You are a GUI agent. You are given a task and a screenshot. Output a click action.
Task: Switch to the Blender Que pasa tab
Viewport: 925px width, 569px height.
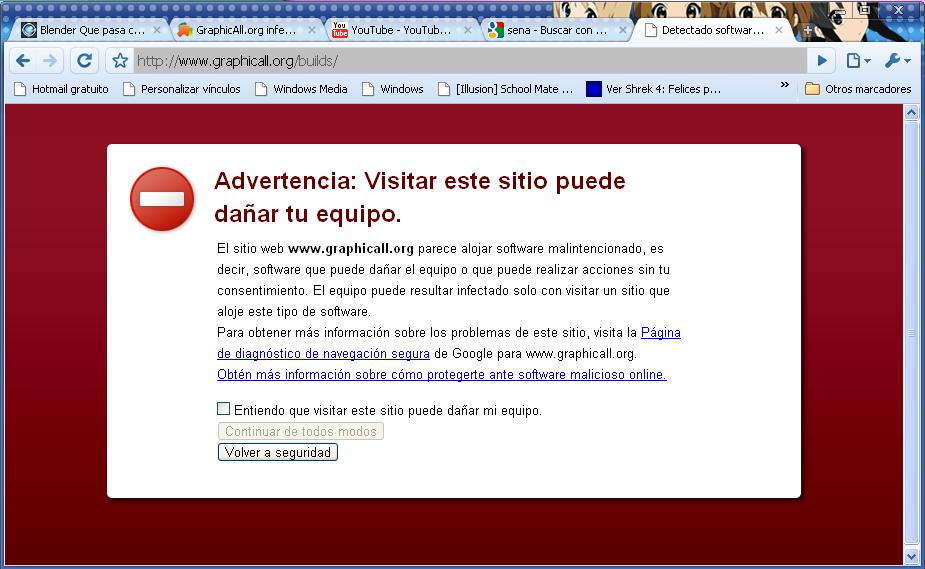coord(90,30)
